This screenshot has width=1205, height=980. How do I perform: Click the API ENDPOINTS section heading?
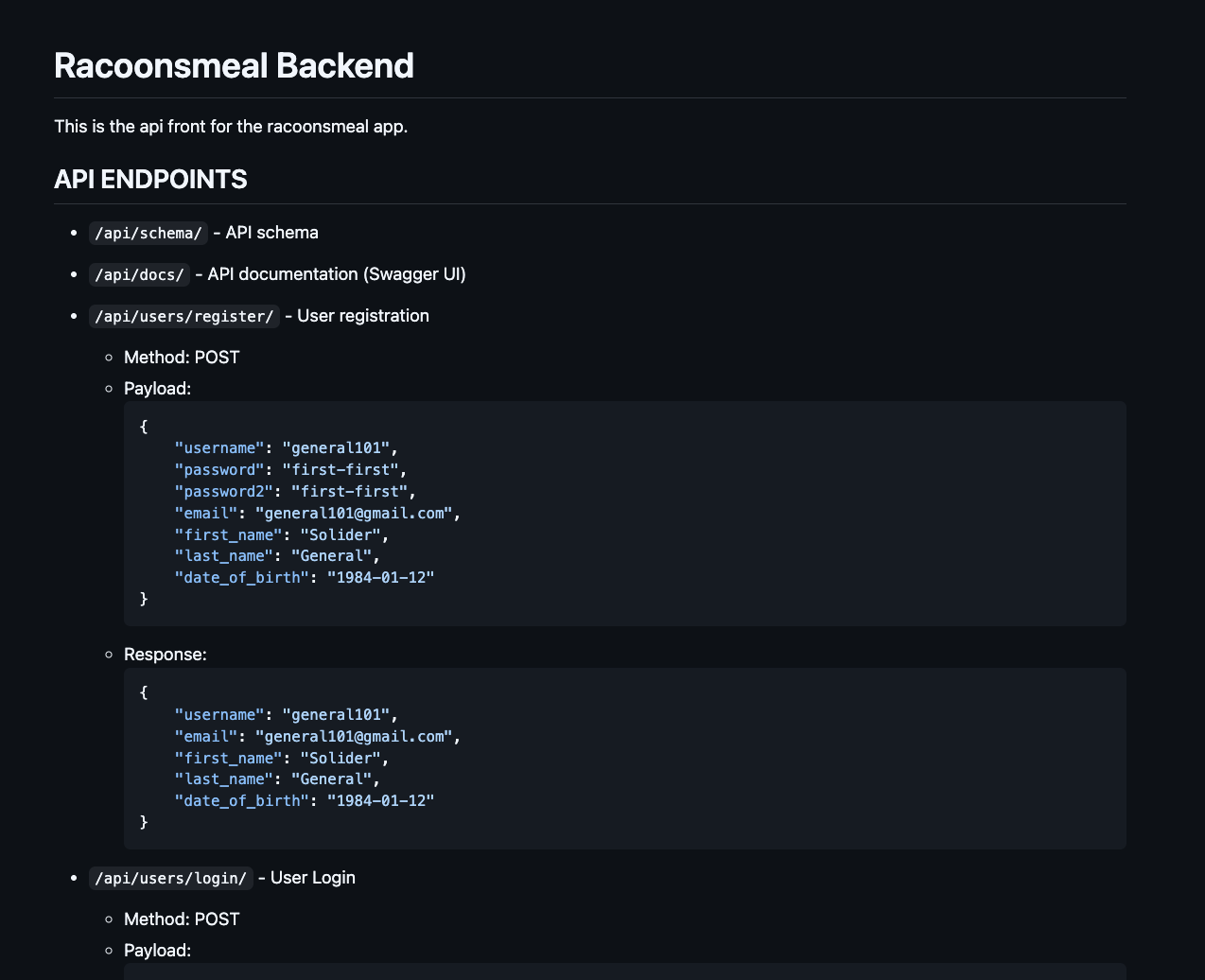tap(150, 179)
